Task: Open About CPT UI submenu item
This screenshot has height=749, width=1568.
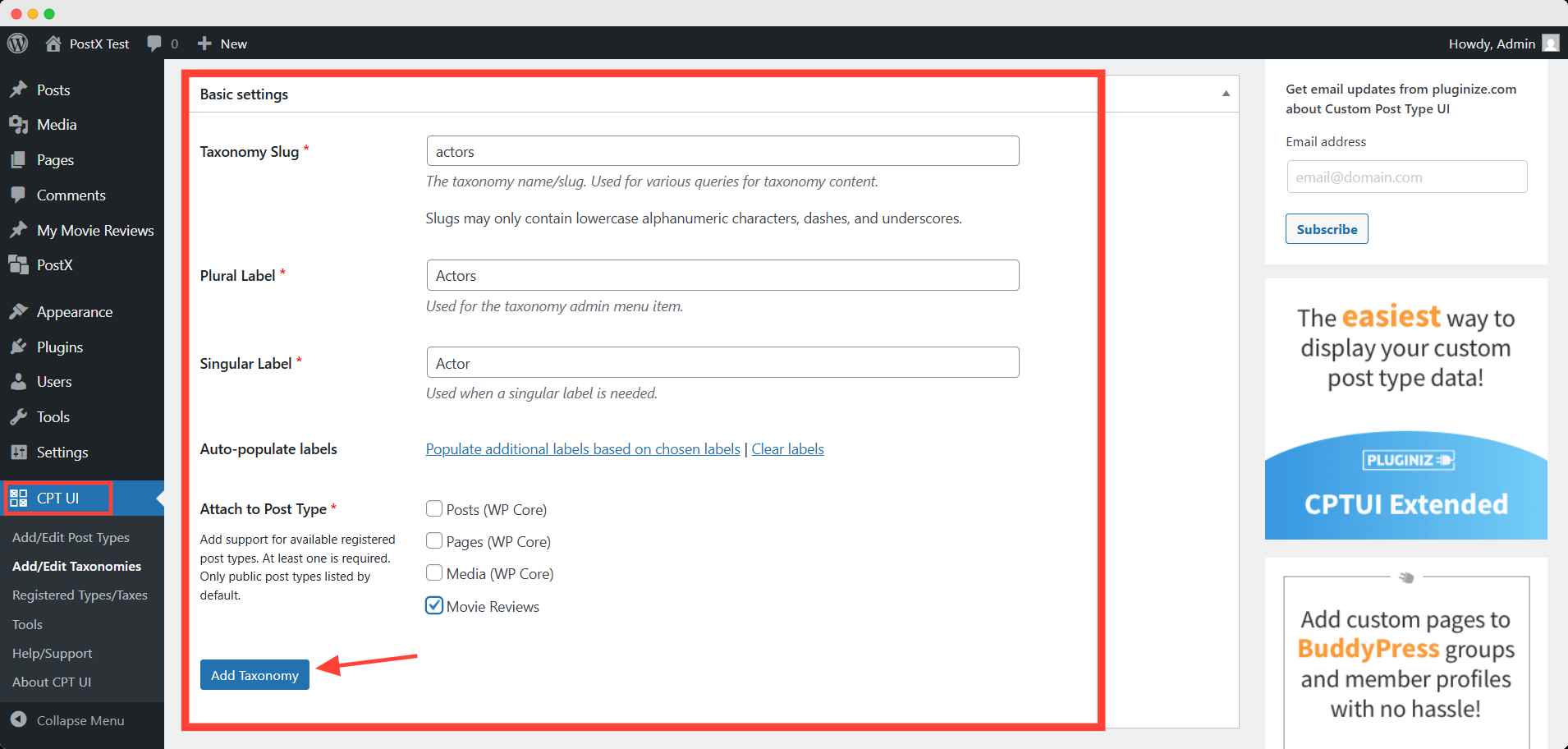Action: click(52, 682)
